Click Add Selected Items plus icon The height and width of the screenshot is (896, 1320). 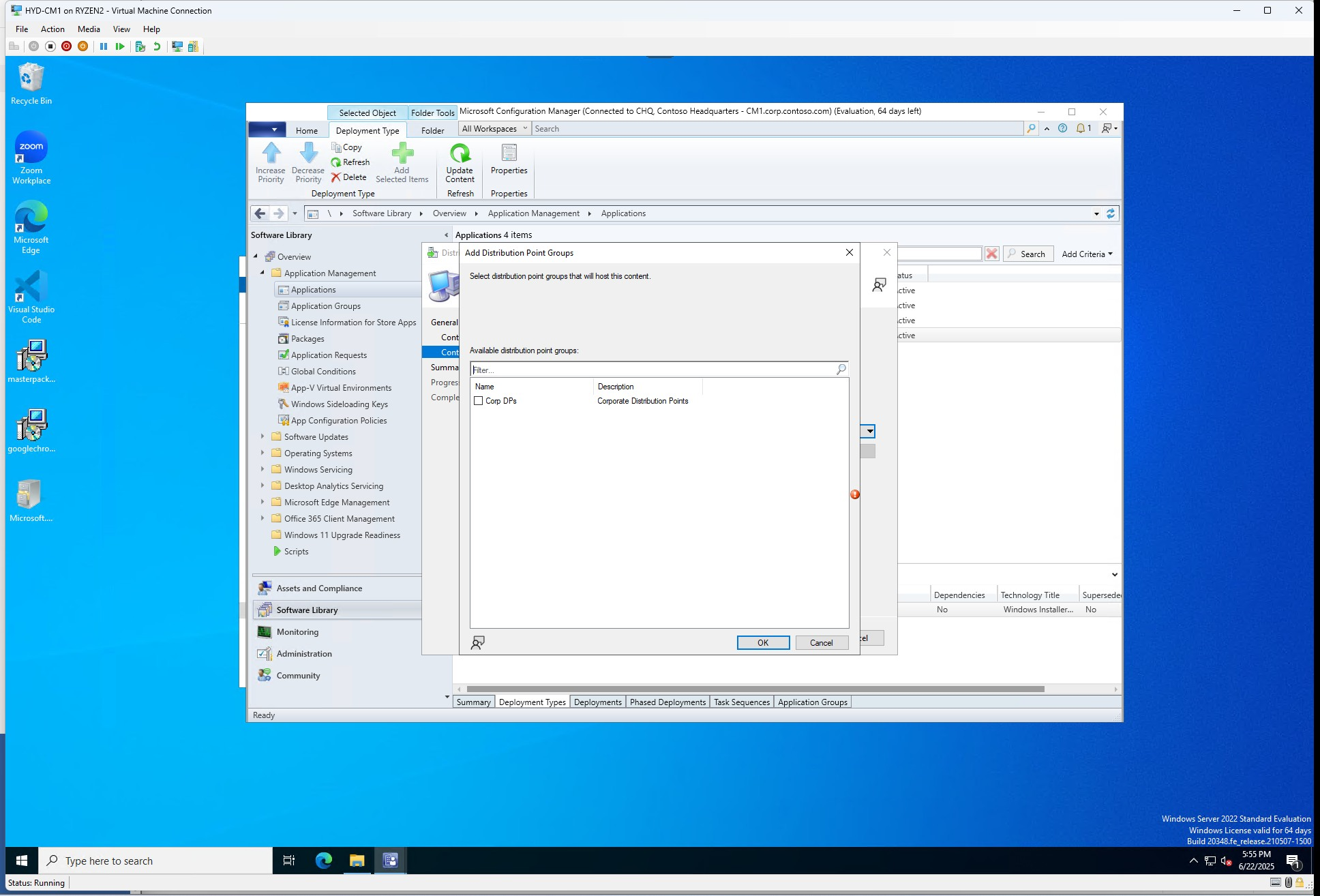pyautogui.click(x=402, y=153)
